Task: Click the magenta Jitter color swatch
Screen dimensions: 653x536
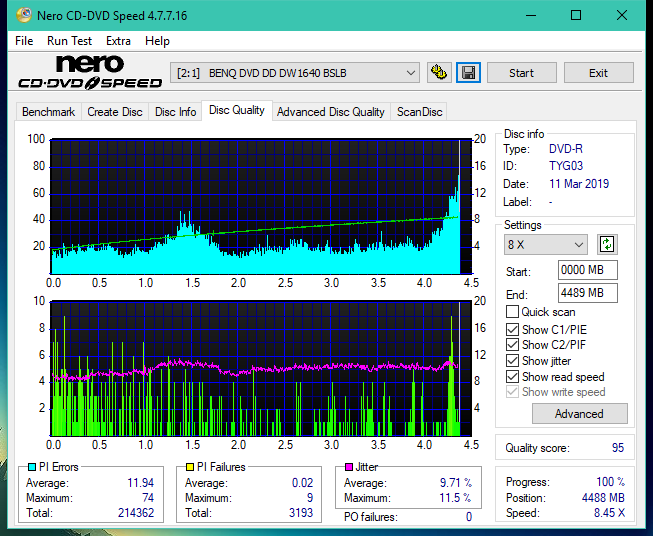Action: [349, 467]
